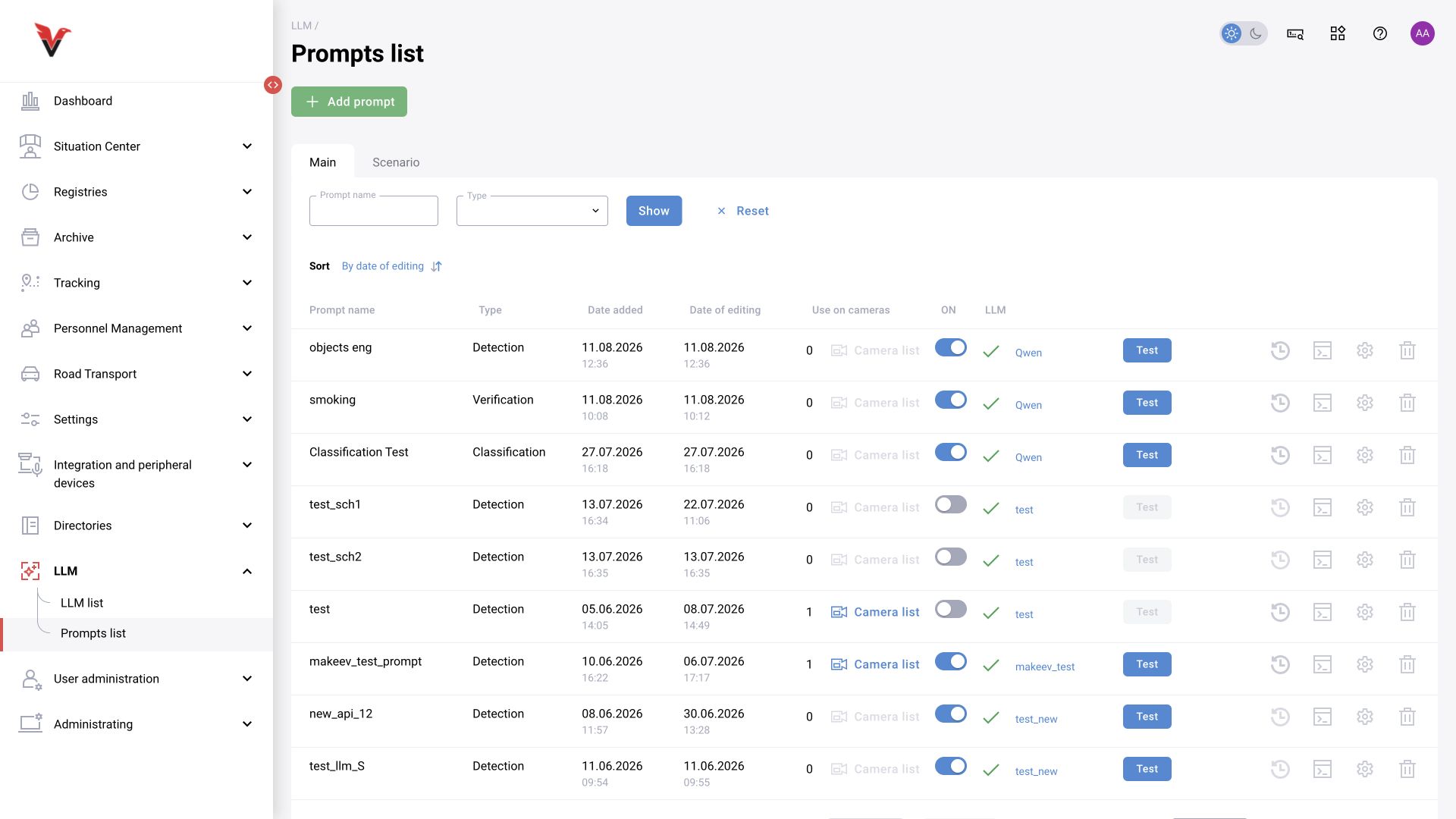Expand Personnel Management menu
Viewport: 1456px width, 819px height.
point(136,328)
